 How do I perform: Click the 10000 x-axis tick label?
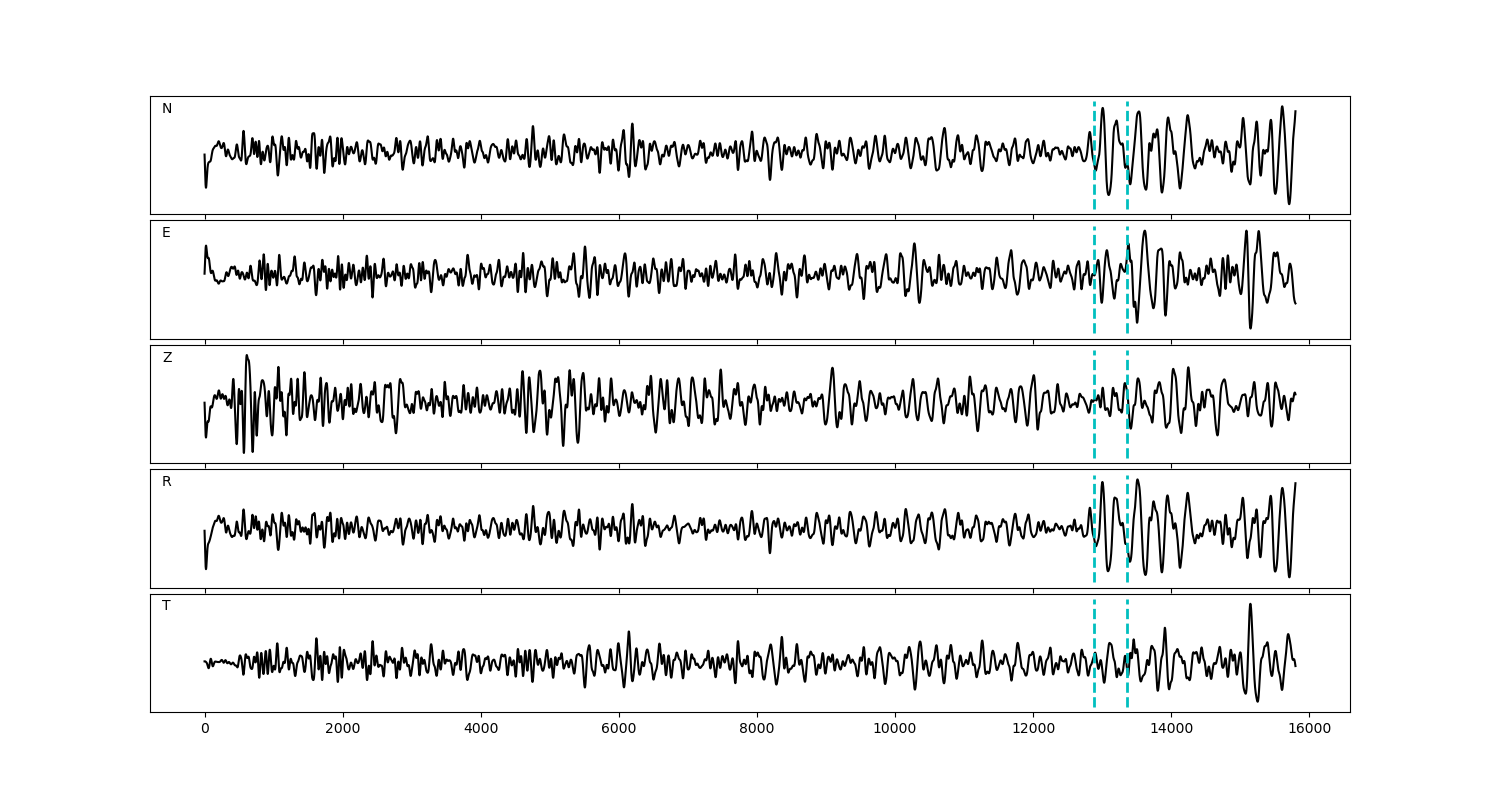click(x=895, y=730)
